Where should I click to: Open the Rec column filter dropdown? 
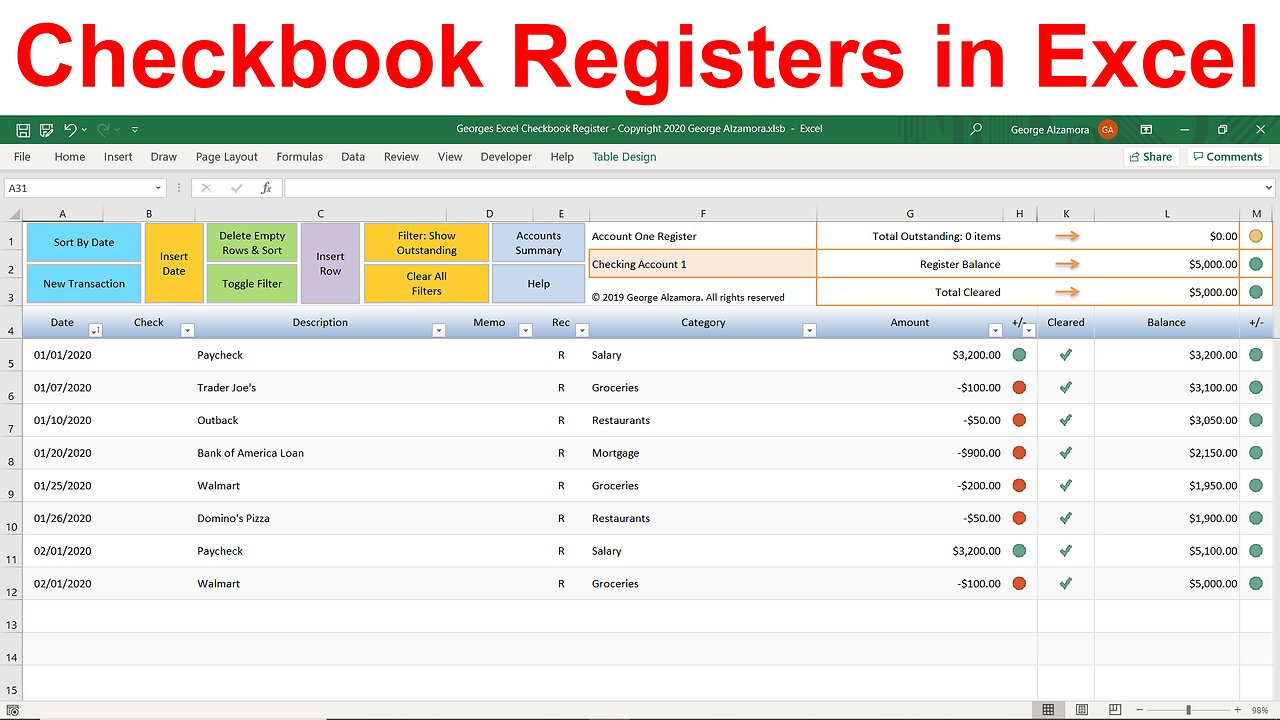[x=582, y=330]
